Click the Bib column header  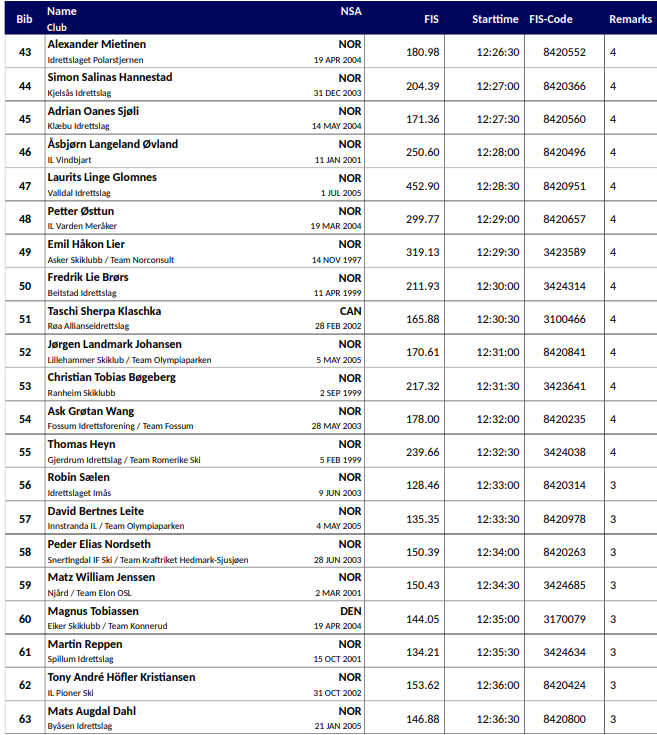pos(24,19)
